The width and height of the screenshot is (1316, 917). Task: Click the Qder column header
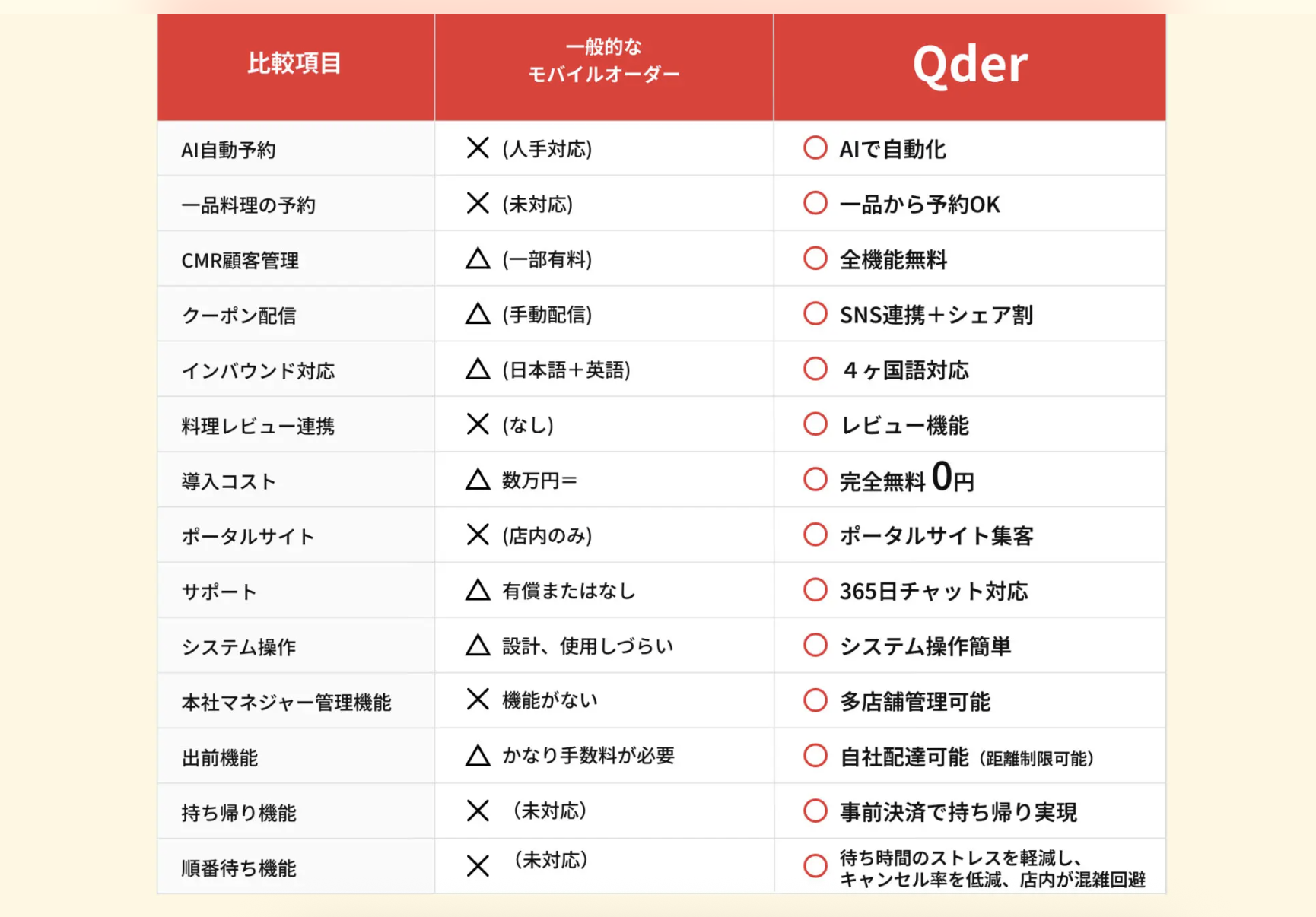[970, 67]
